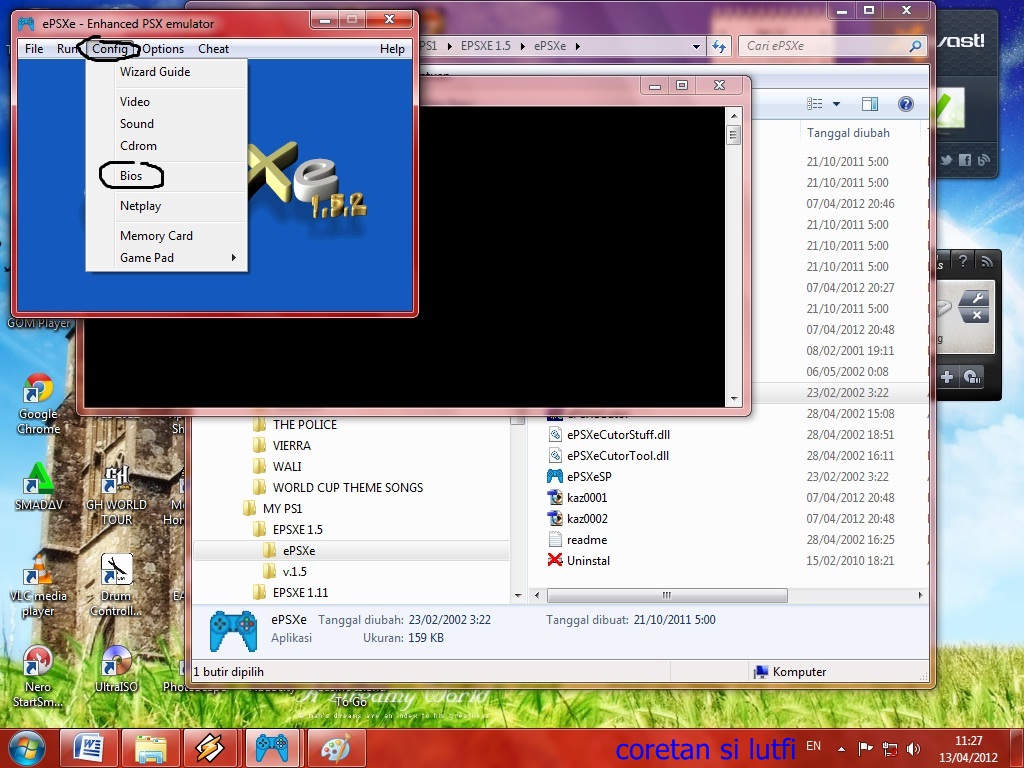
Task: Open the Winamp lightning taskbar icon
Action: 210,748
